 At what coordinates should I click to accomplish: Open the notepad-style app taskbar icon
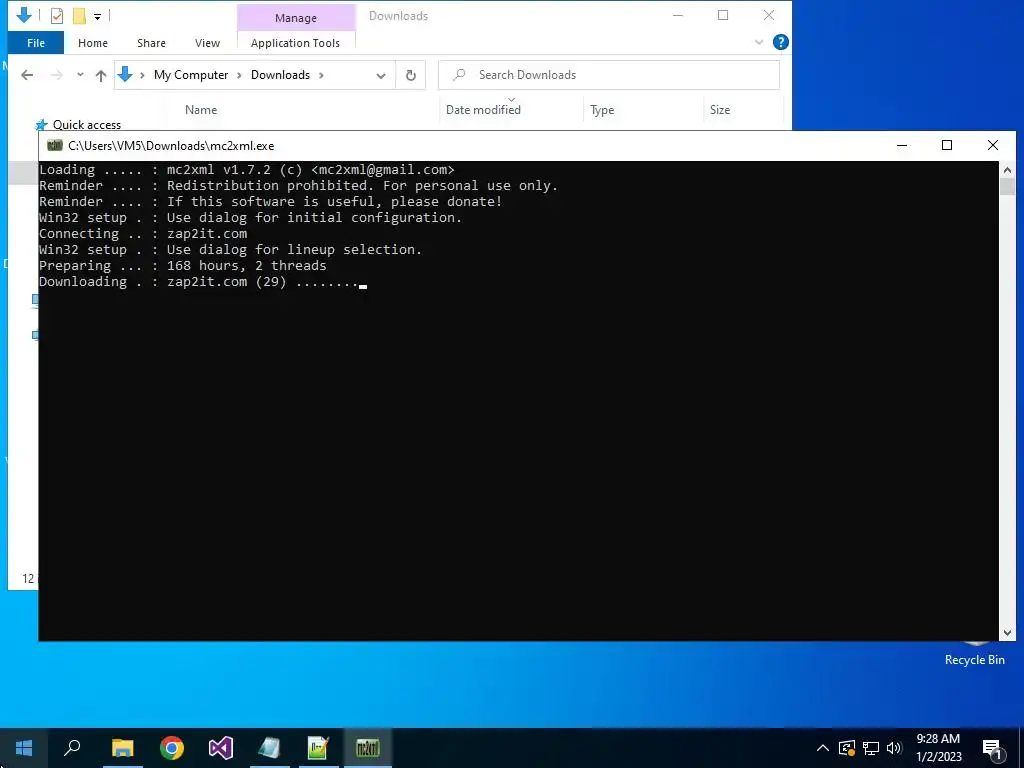pos(269,748)
